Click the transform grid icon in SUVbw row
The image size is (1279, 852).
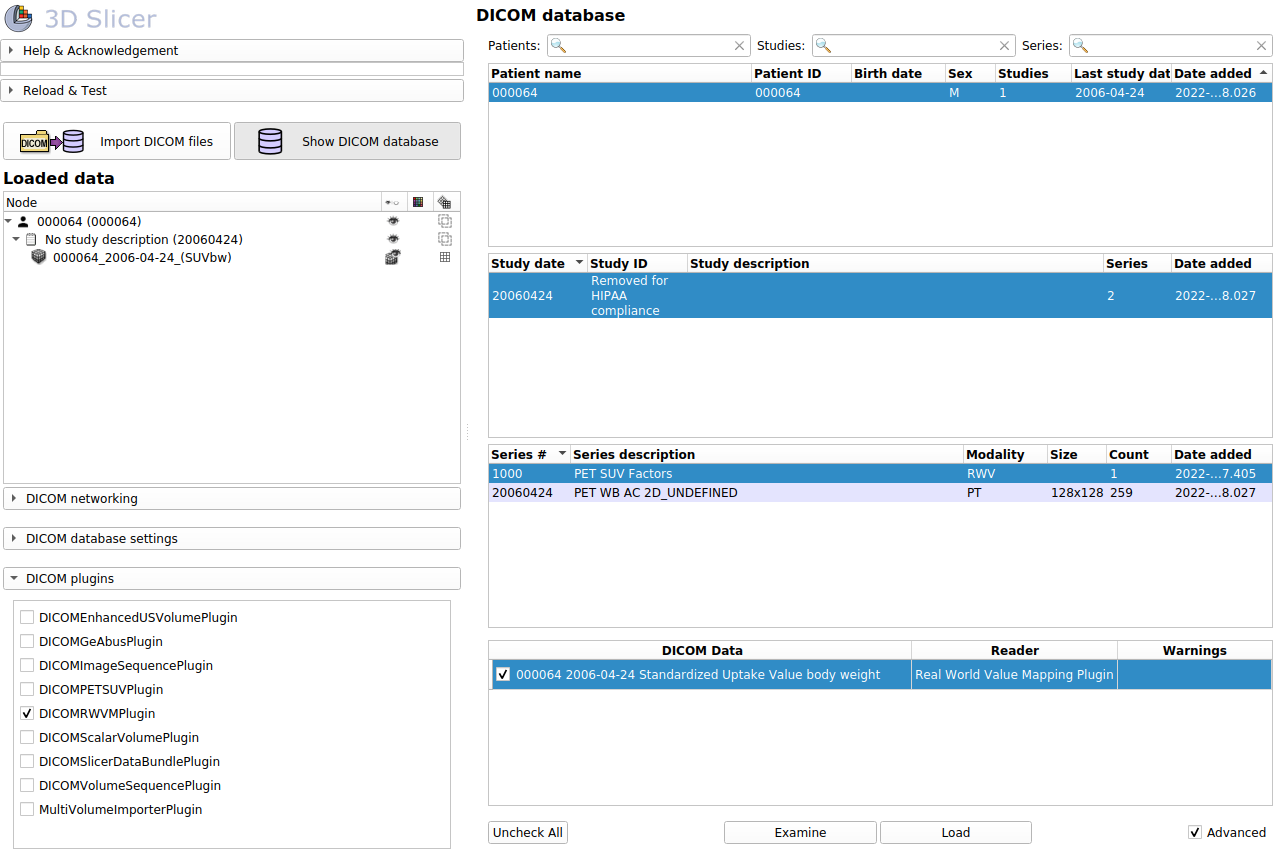click(445, 258)
